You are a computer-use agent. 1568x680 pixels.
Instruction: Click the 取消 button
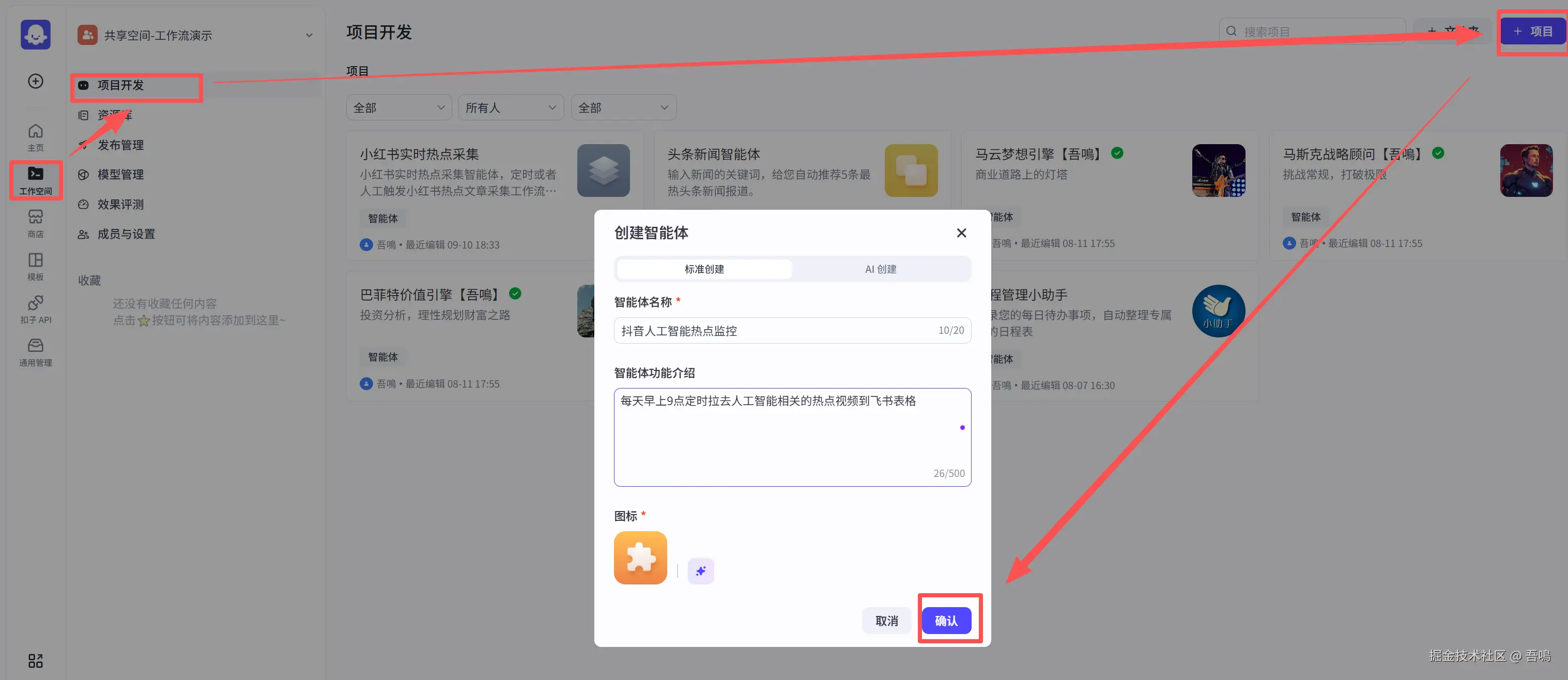[x=886, y=621]
